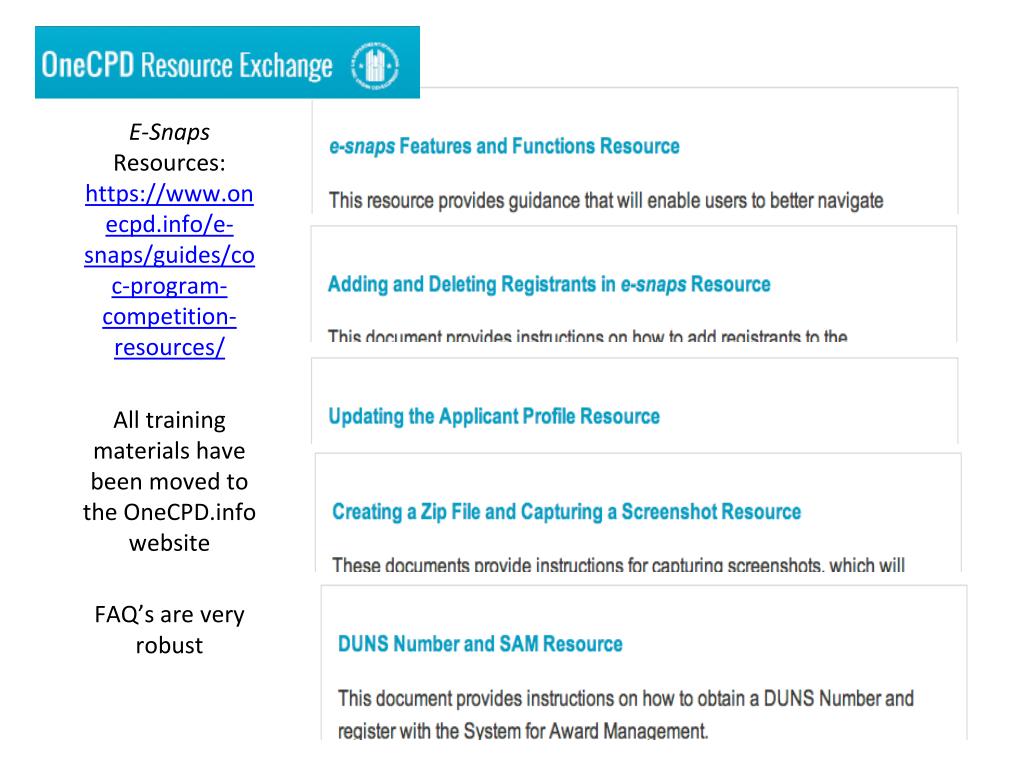Open Adding and Deleting Registrants Resource
Image resolution: width=1024 pixels, height=768 pixels.
[x=549, y=284]
